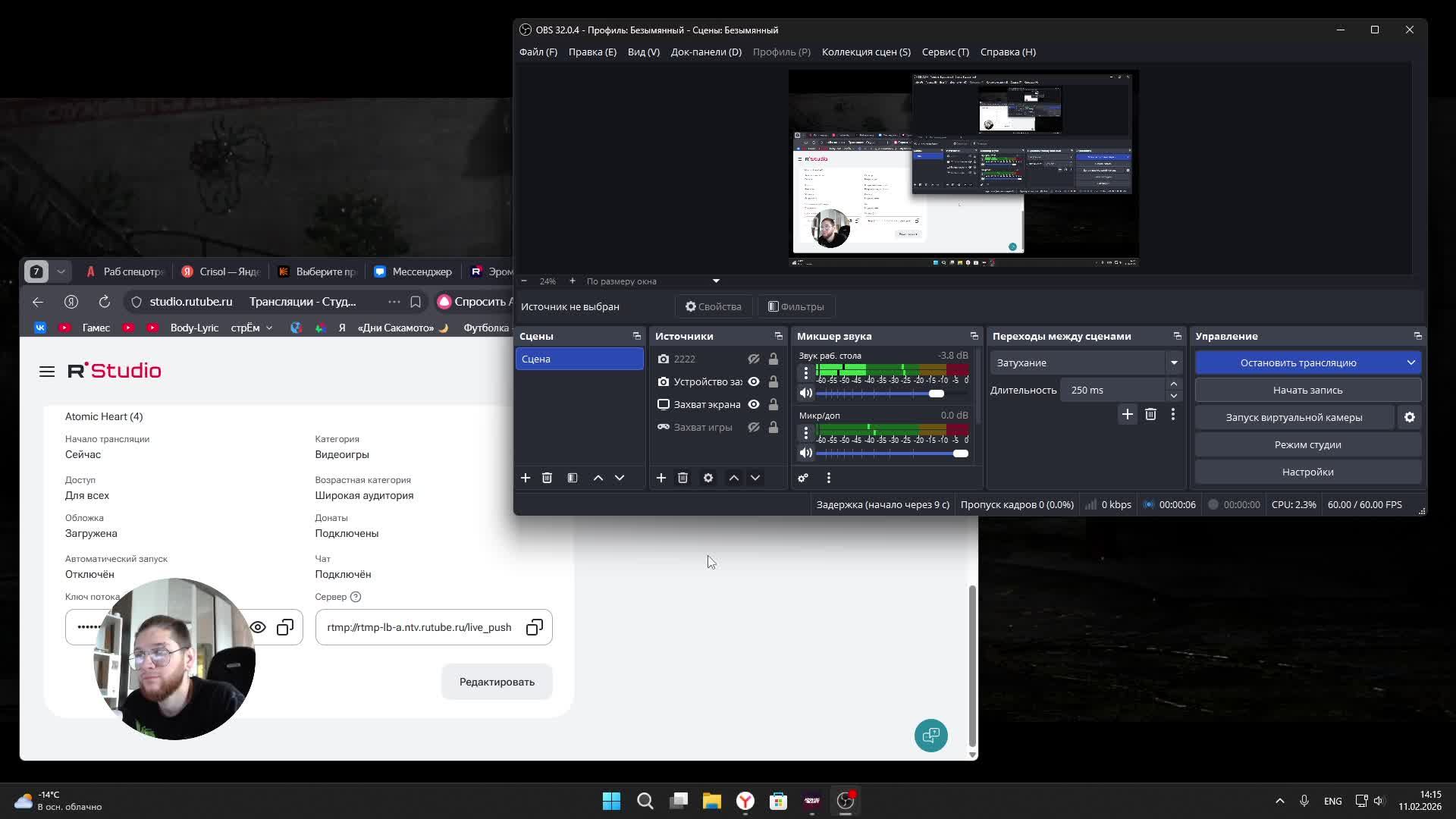Show the Захват игры source
Viewport: 1456px width, 819px height.
[x=753, y=427]
